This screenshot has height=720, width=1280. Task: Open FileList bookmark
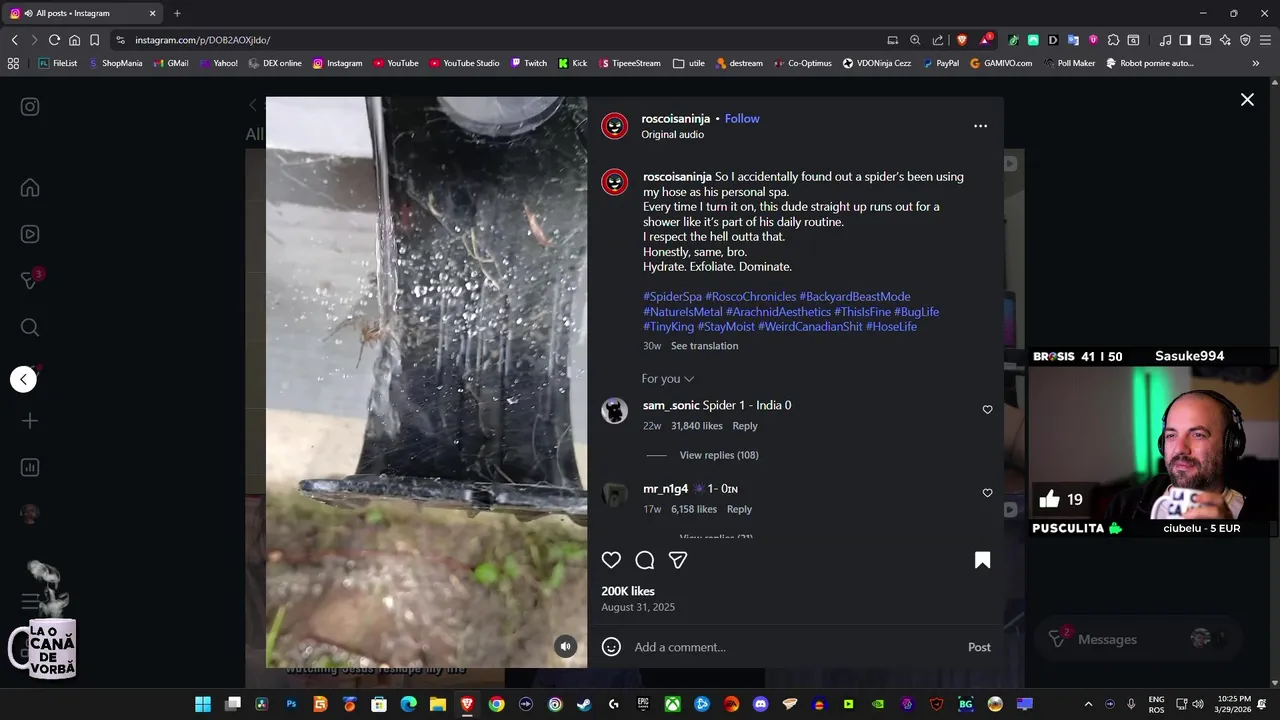57,63
